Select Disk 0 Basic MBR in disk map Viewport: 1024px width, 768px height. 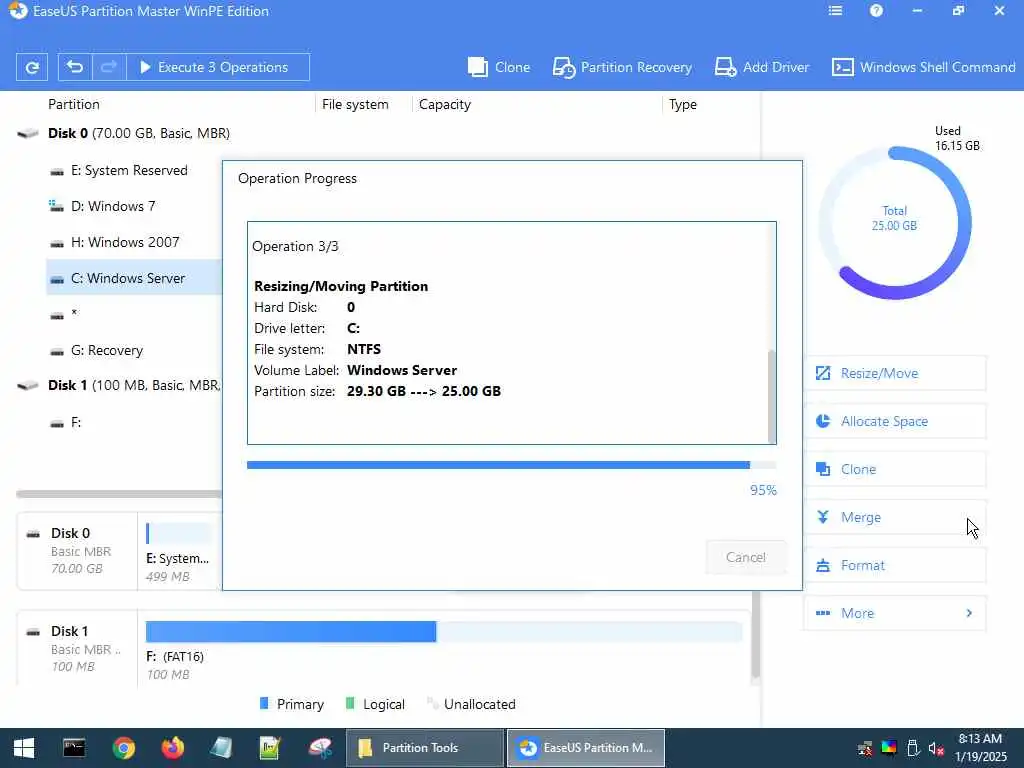[77, 551]
